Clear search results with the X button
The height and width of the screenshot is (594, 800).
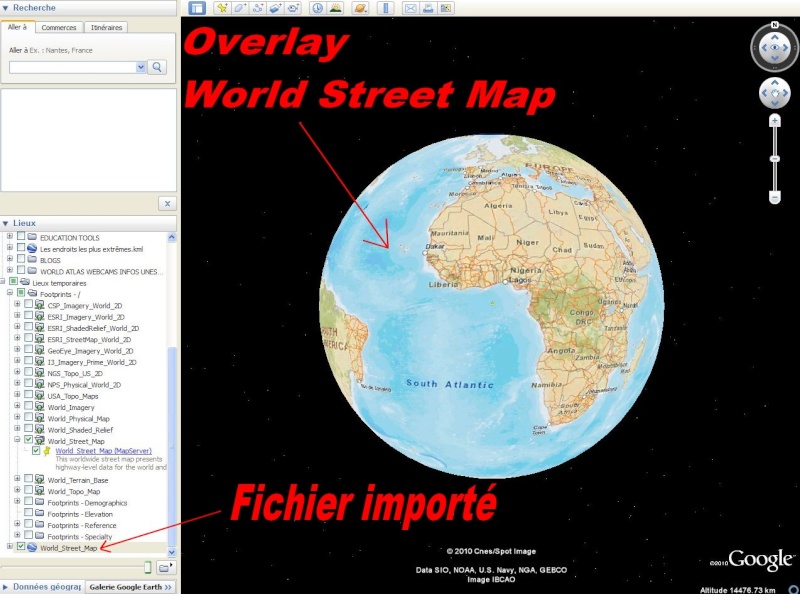coord(167,204)
